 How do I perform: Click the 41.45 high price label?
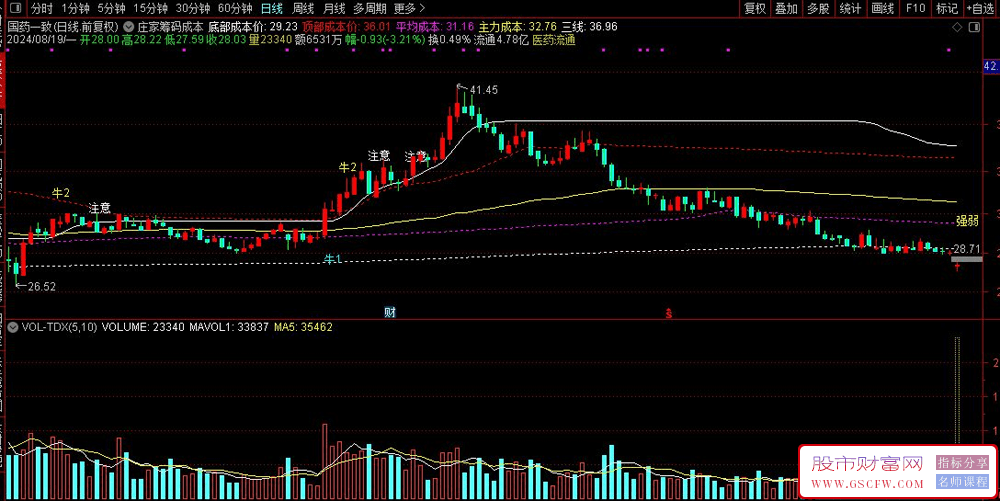coord(483,90)
